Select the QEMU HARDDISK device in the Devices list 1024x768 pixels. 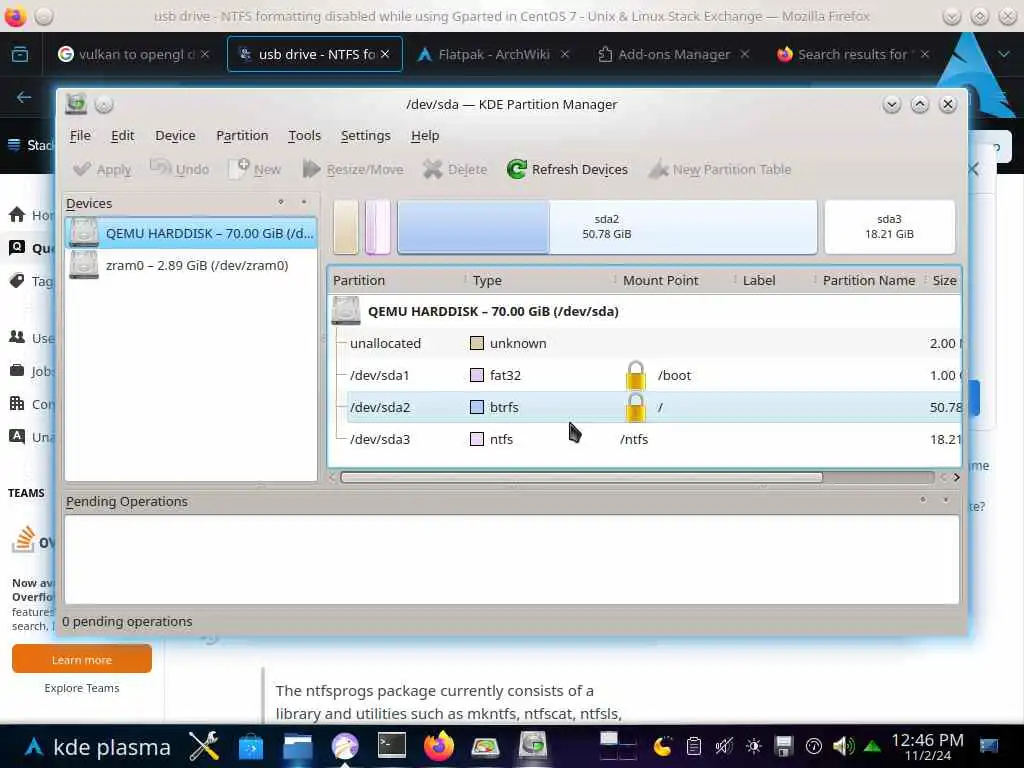tap(191, 233)
